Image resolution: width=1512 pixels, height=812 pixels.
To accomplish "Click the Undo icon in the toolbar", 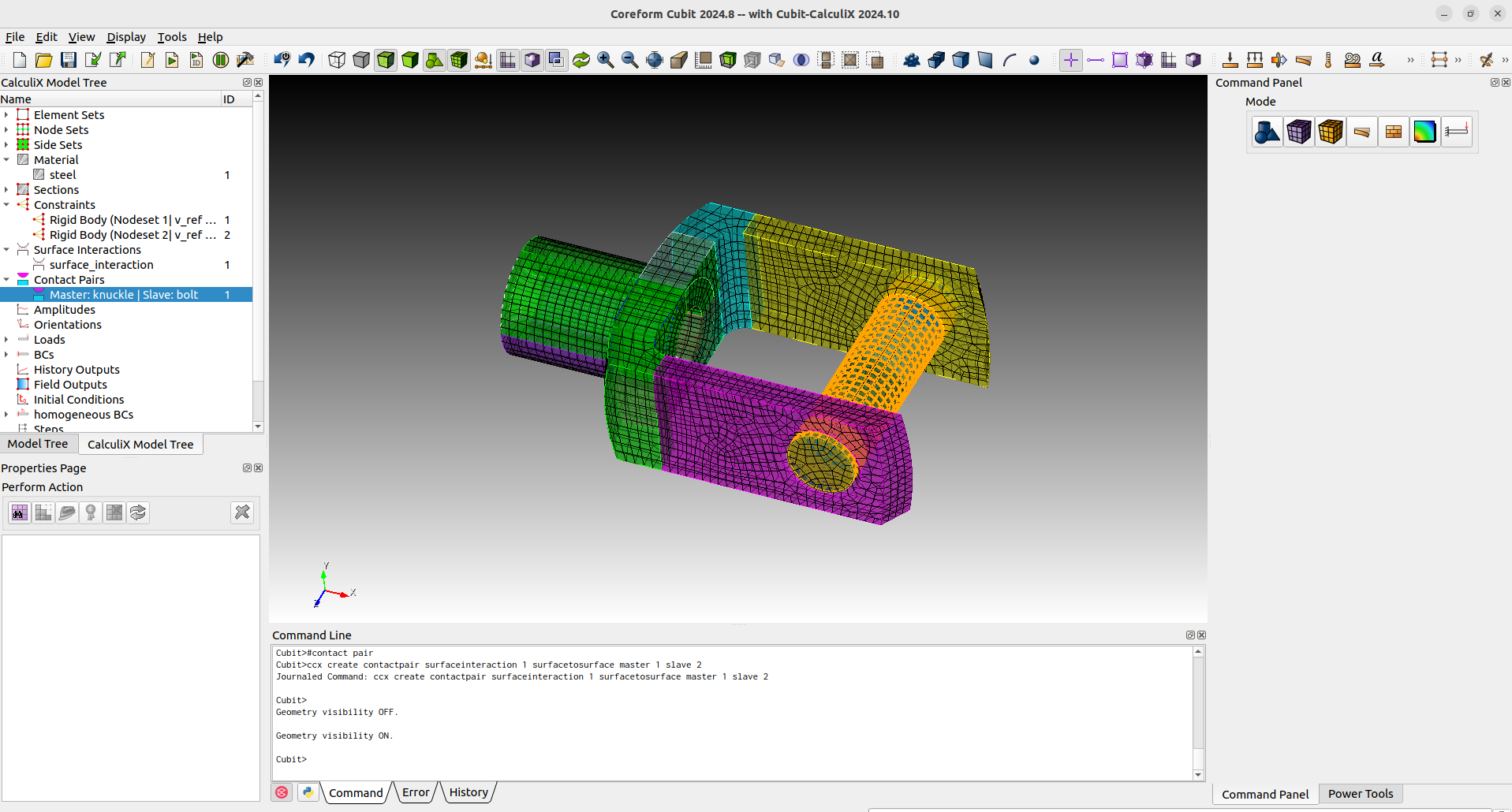I will (306, 59).
